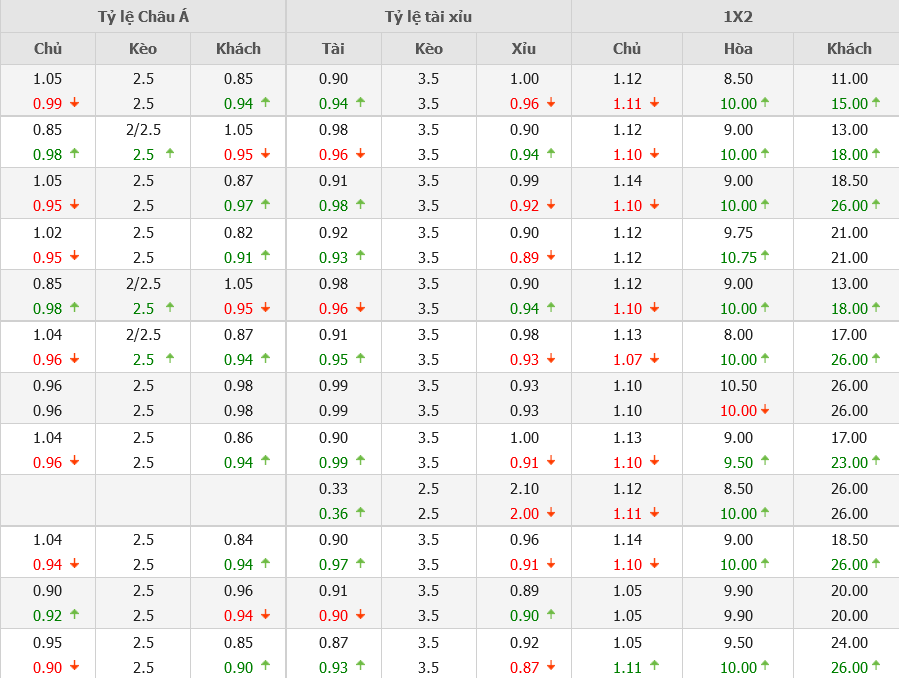Click the green up arrow beside green 1.11
This screenshot has width=899, height=678.
(654, 665)
